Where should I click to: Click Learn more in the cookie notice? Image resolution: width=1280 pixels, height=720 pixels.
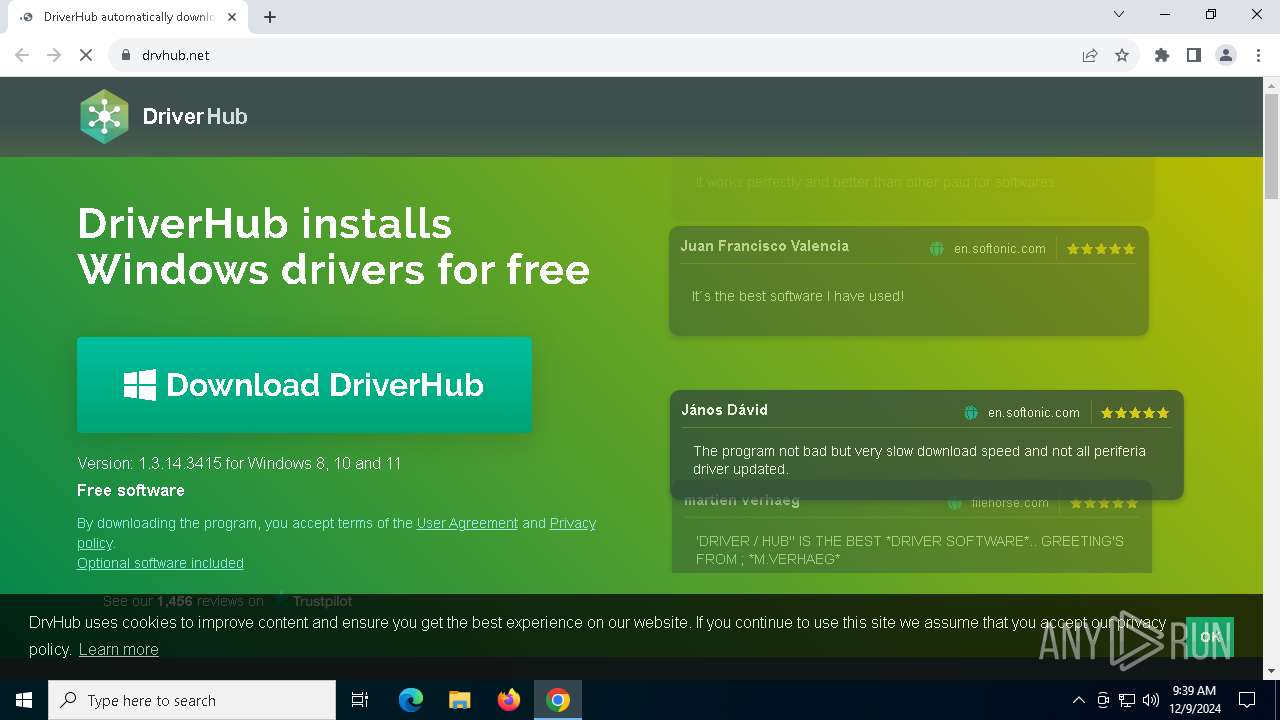click(118, 649)
